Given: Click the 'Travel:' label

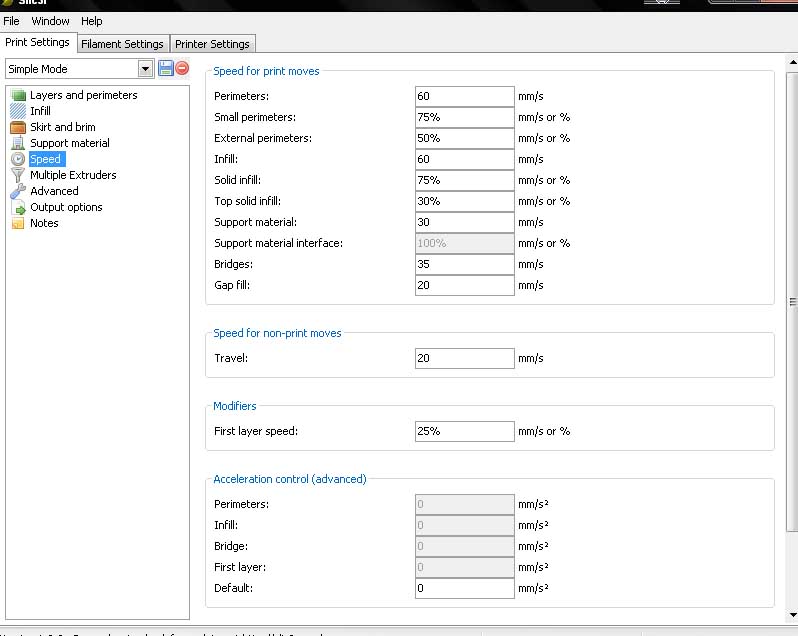Looking at the screenshot, I should 231,358.
